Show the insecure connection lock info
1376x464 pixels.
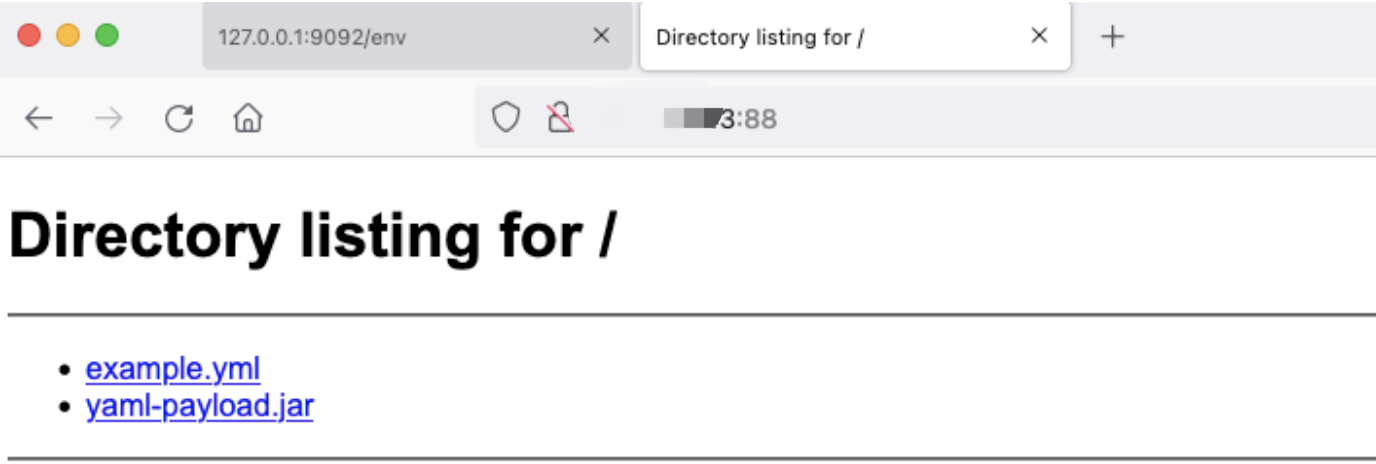point(560,119)
